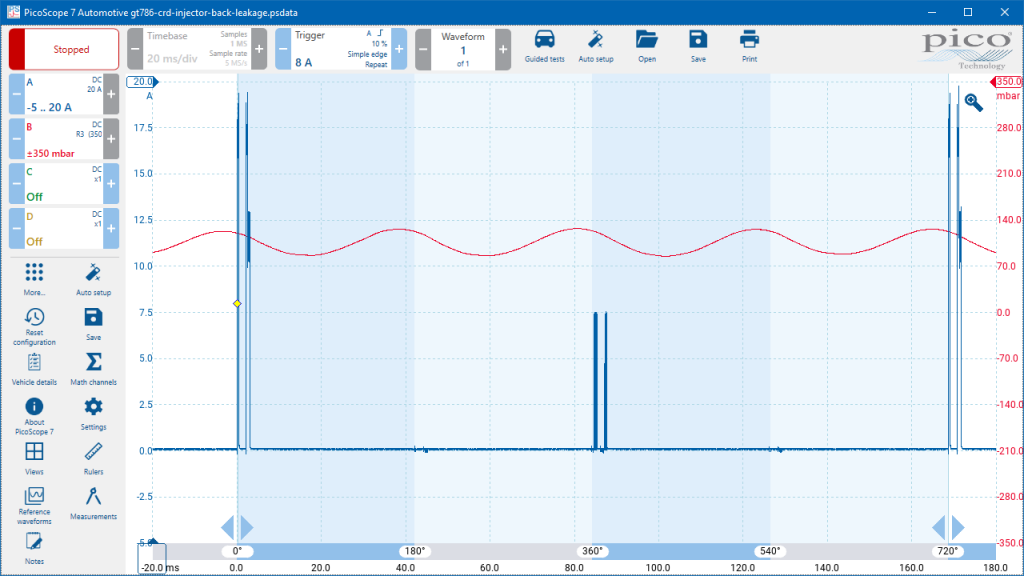Click the 360° rotation ruler marker

point(592,551)
